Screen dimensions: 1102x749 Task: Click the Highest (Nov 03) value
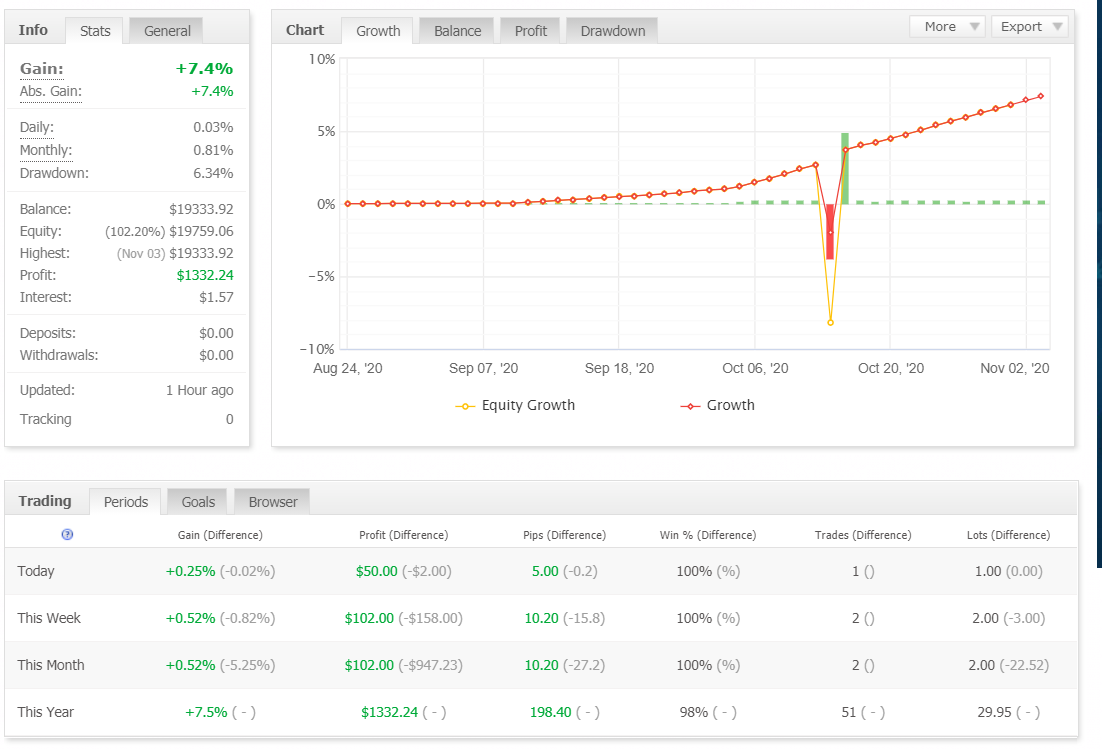(175, 254)
